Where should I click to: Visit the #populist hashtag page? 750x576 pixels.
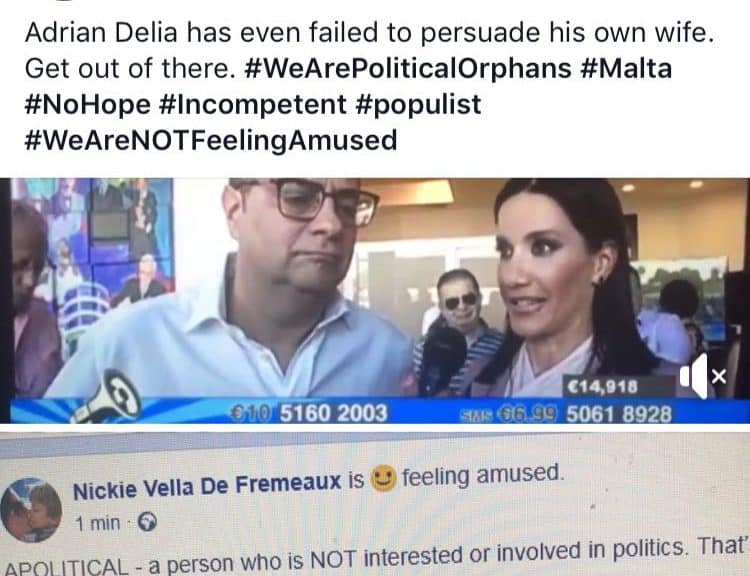419,104
